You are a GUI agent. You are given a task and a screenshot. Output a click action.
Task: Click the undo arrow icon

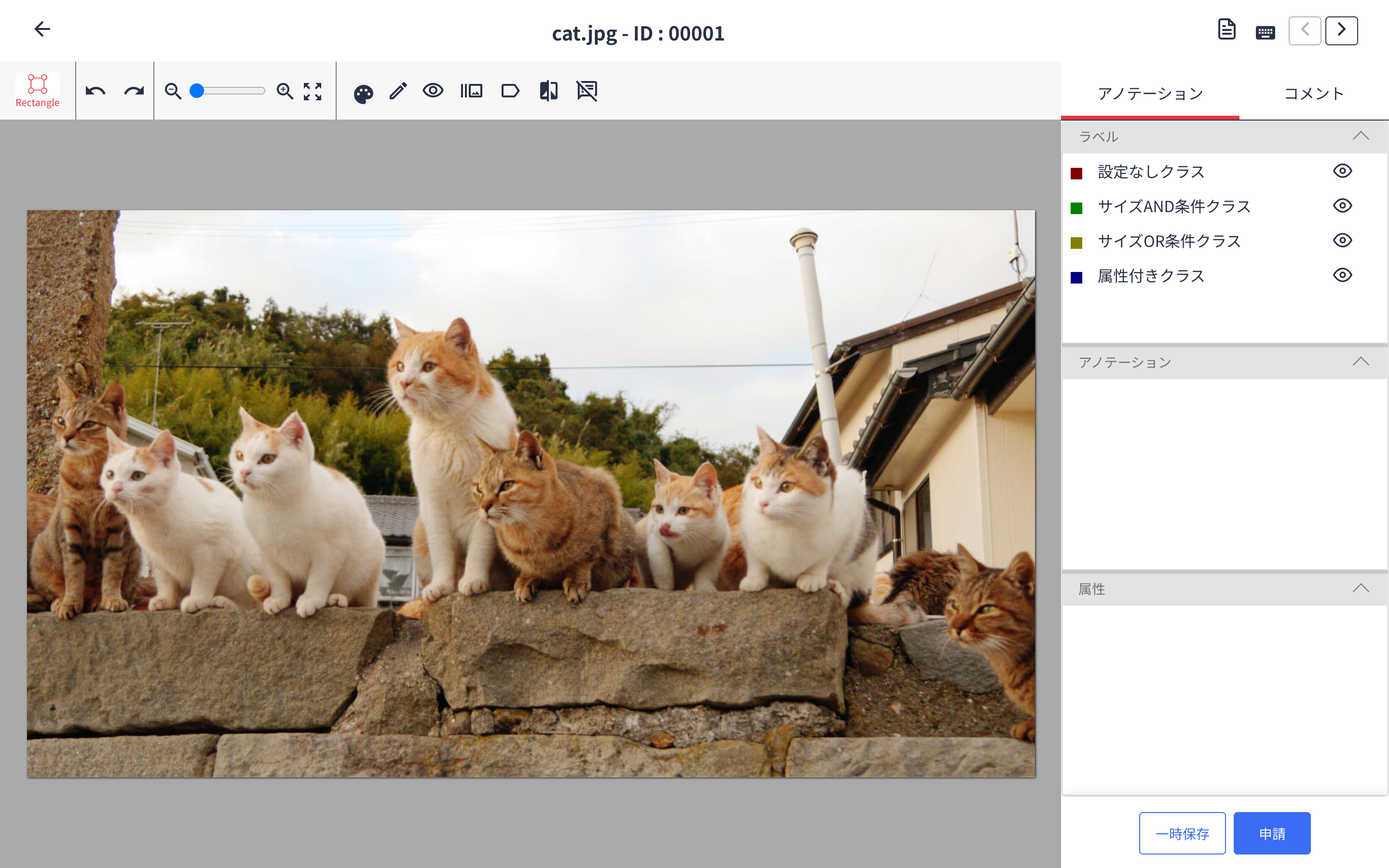pyautogui.click(x=95, y=91)
